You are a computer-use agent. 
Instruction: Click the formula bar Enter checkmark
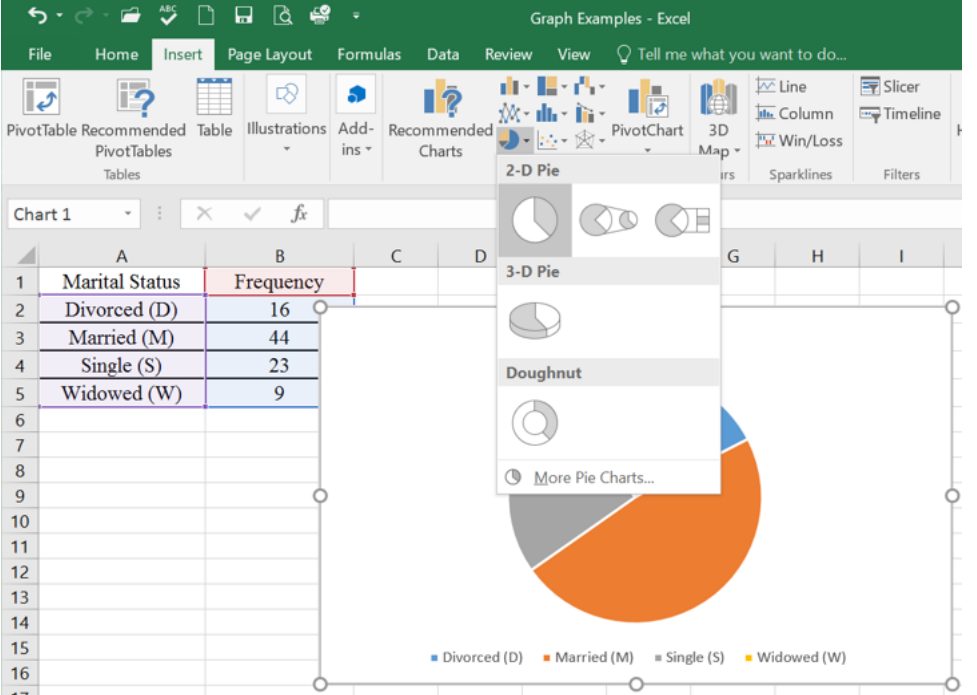[x=252, y=214]
